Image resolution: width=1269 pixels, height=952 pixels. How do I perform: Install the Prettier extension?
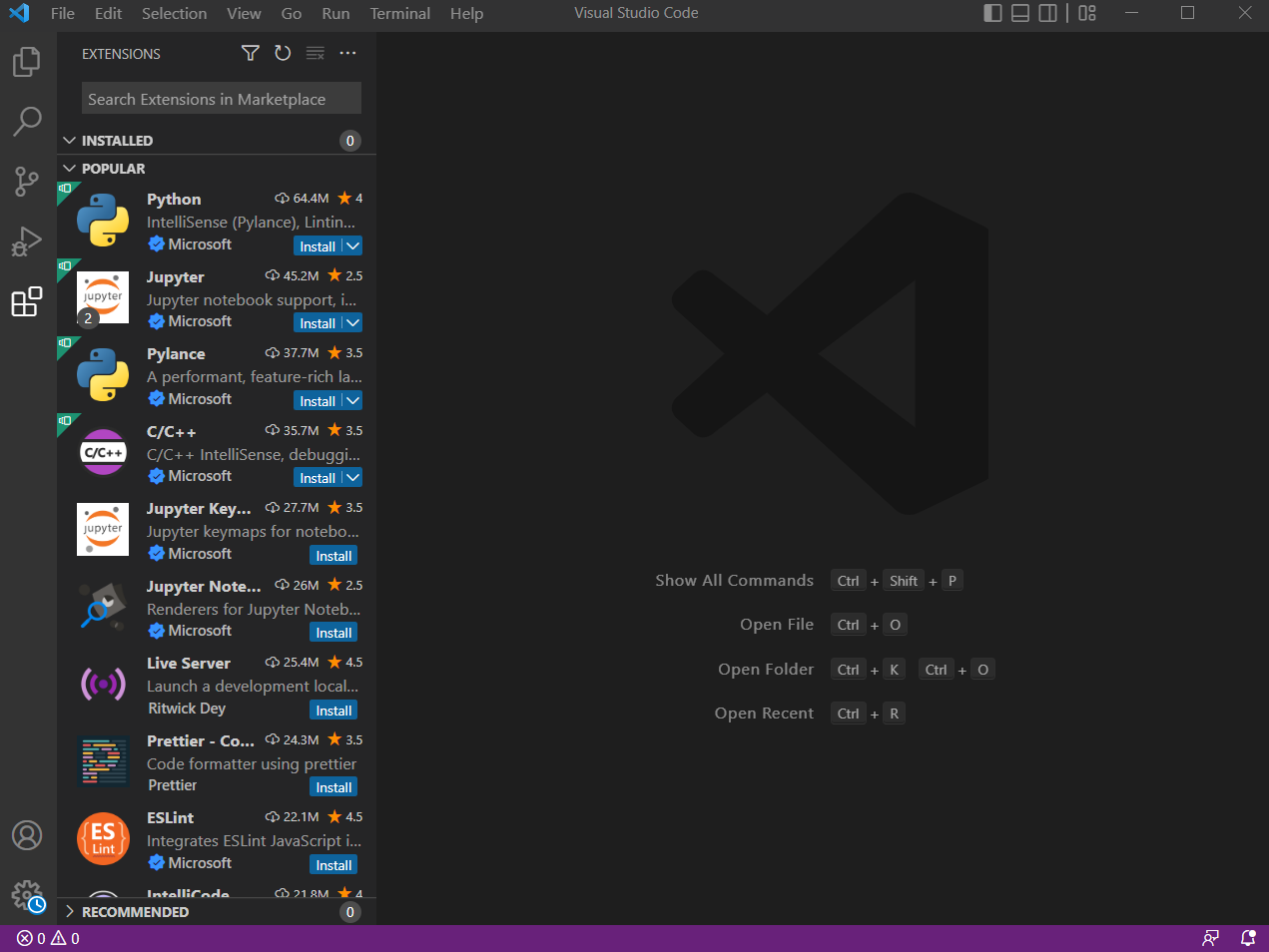[333, 787]
